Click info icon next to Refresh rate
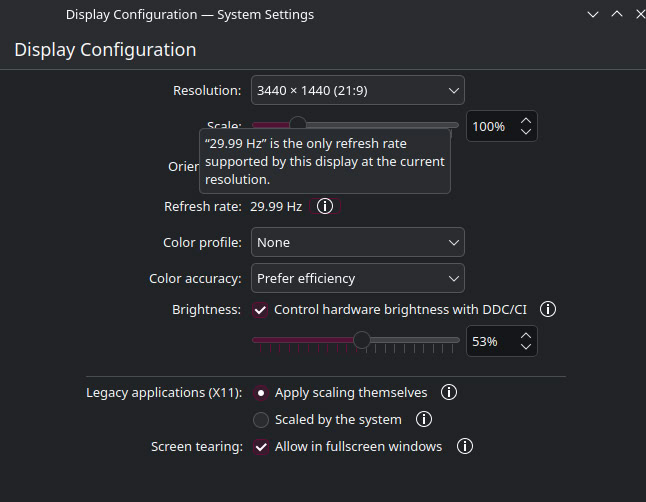 (x=325, y=206)
